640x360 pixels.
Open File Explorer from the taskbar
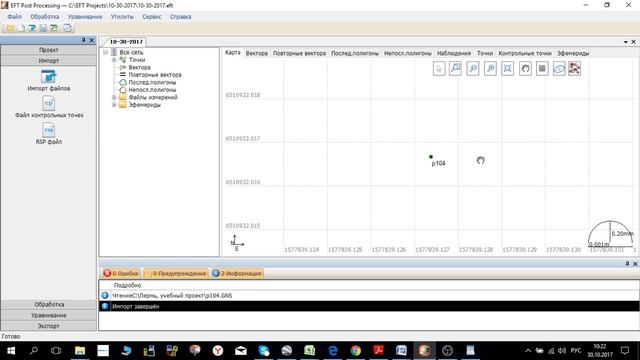[80, 351]
